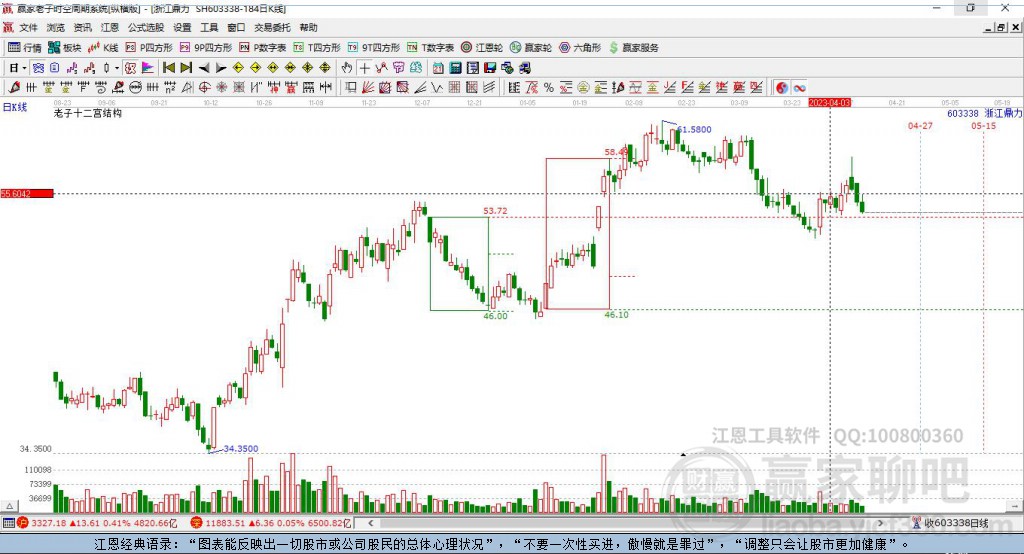The image size is (1024, 554).
Task: Select the spiral drawing tool
Action: [101, 88]
